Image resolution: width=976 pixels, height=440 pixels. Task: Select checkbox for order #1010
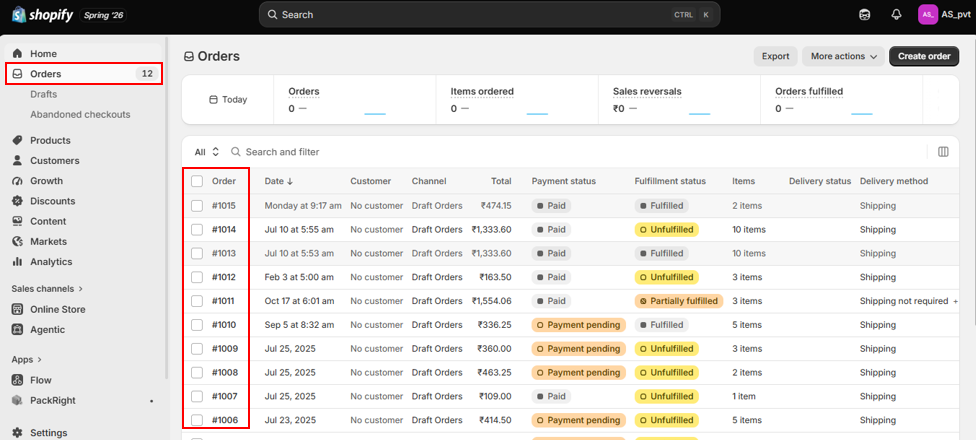(197, 325)
